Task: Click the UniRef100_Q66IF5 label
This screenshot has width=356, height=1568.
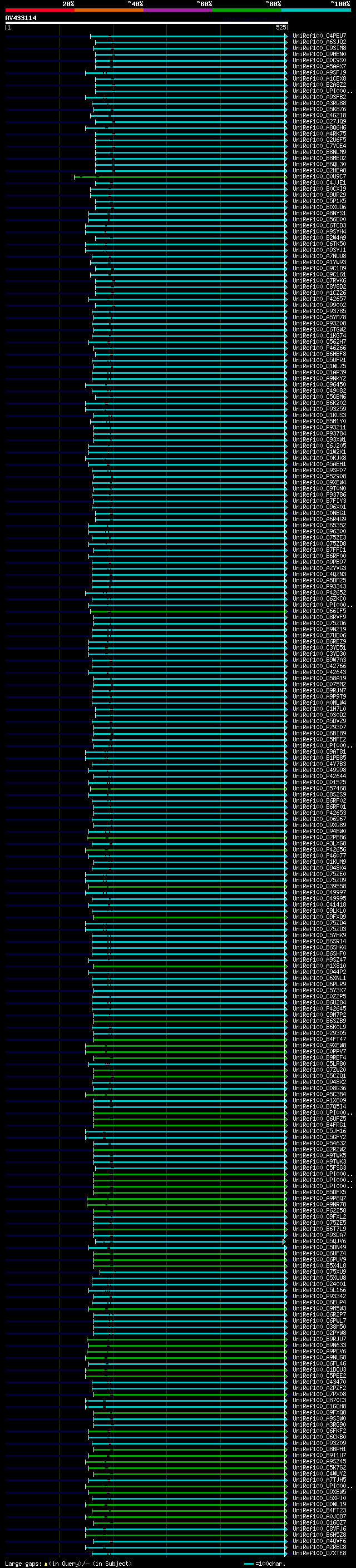Action: (x=319, y=611)
